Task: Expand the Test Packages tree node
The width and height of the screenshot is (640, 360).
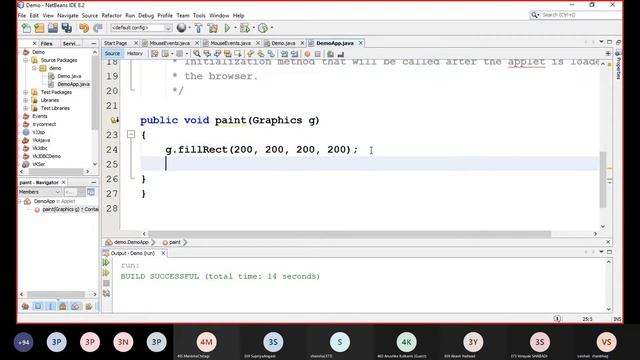Action: [26, 92]
